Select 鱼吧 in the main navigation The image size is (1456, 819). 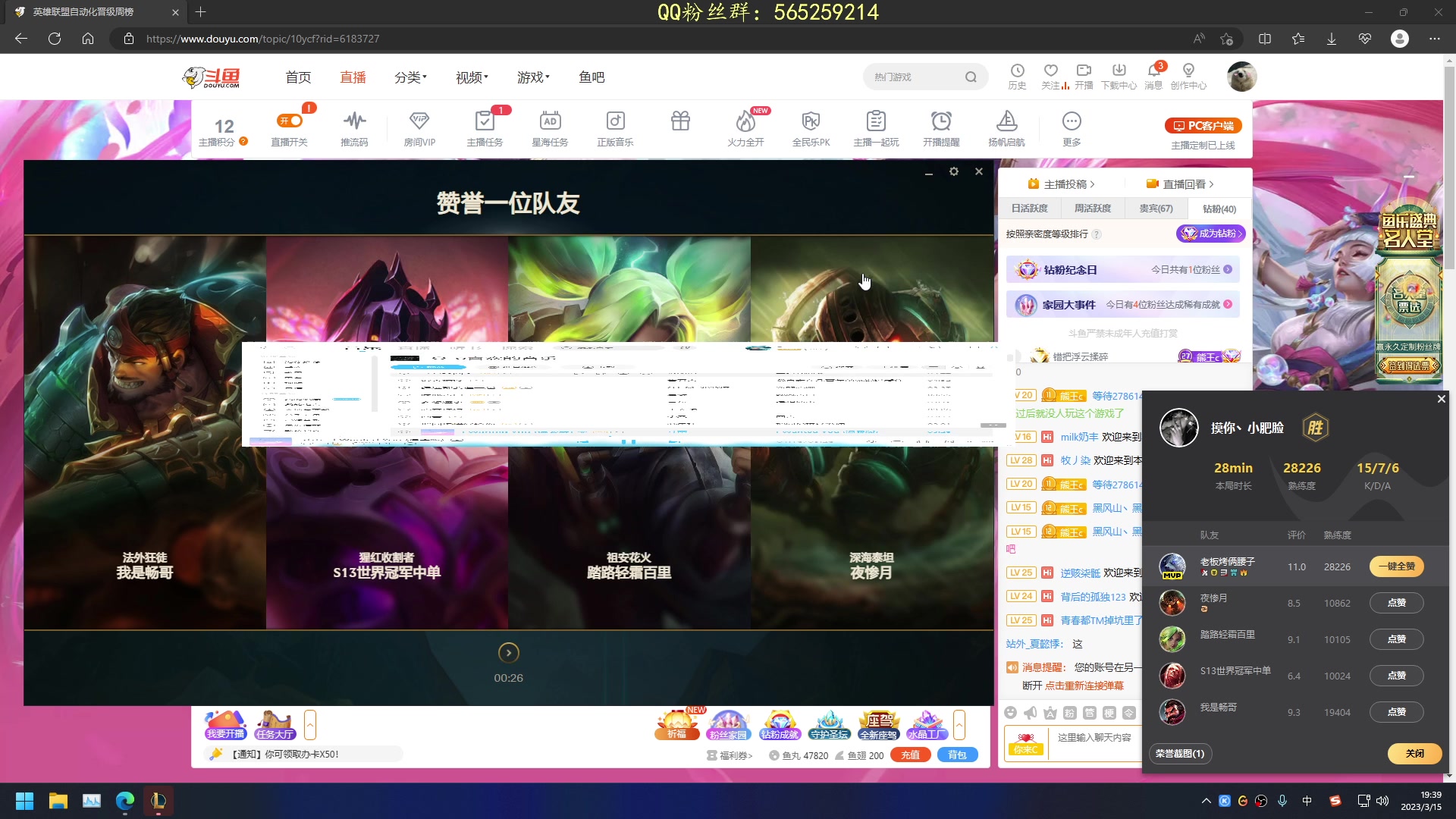click(592, 77)
